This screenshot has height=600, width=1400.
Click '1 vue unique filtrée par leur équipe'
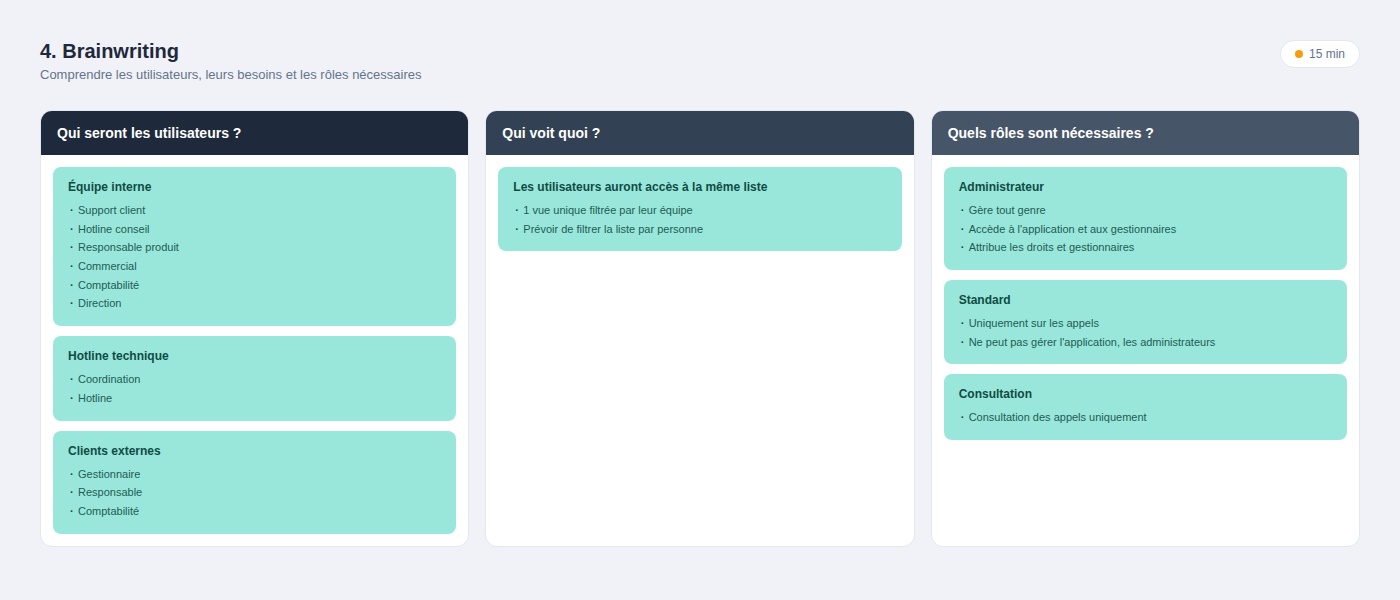[x=607, y=210]
